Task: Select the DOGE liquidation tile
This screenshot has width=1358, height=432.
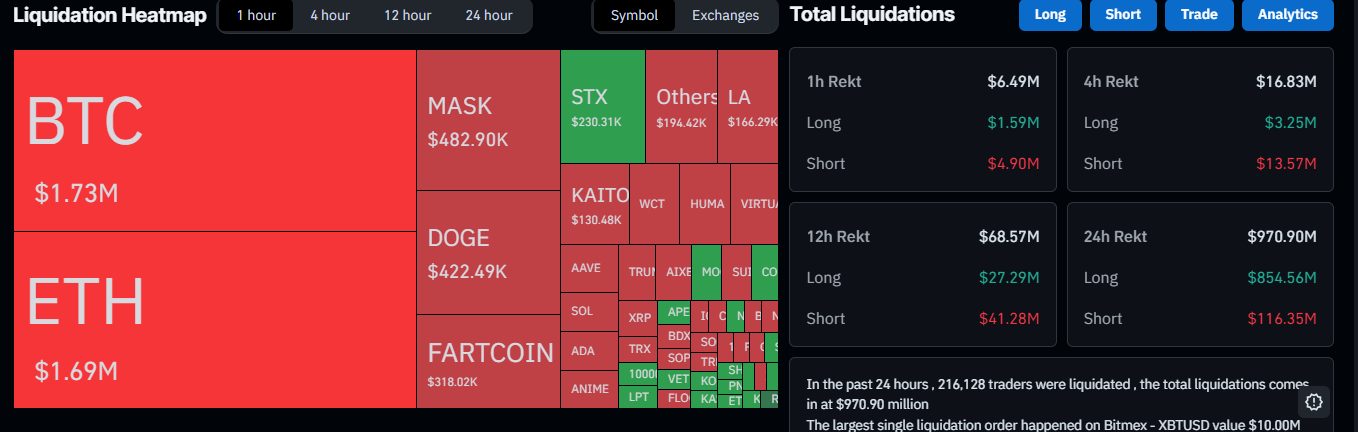Action: pyautogui.click(x=487, y=252)
